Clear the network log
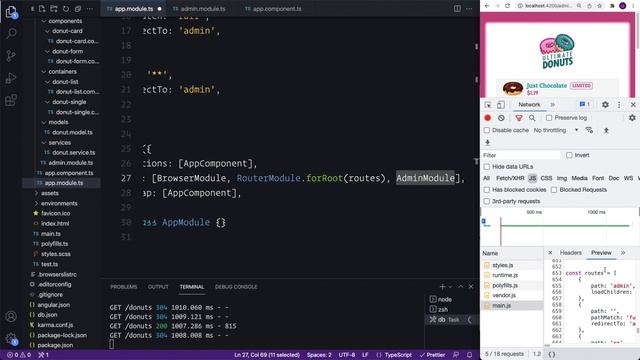This screenshot has height=360, width=640. click(501, 118)
